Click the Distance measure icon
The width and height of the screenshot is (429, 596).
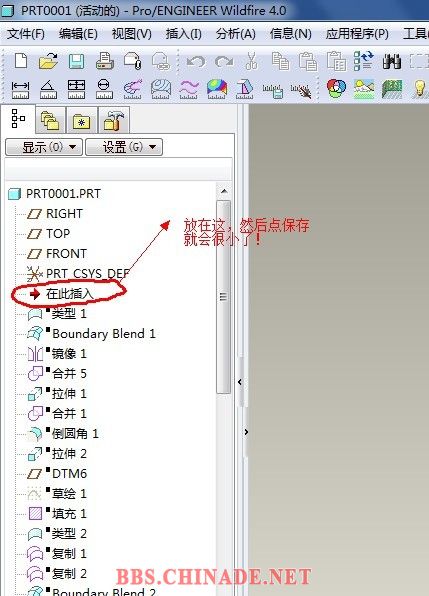coord(20,90)
